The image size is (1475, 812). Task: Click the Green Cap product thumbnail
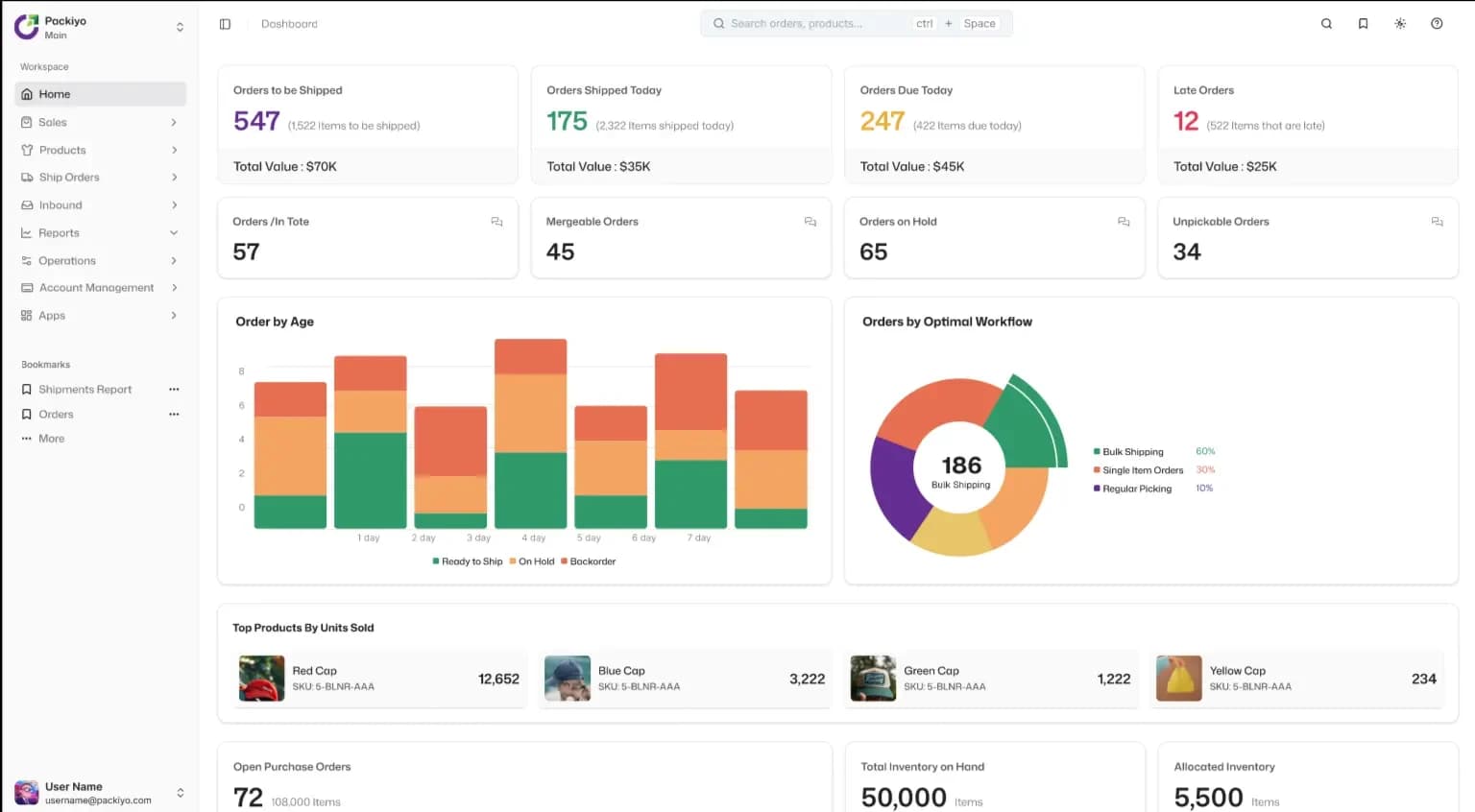[873, 679]
